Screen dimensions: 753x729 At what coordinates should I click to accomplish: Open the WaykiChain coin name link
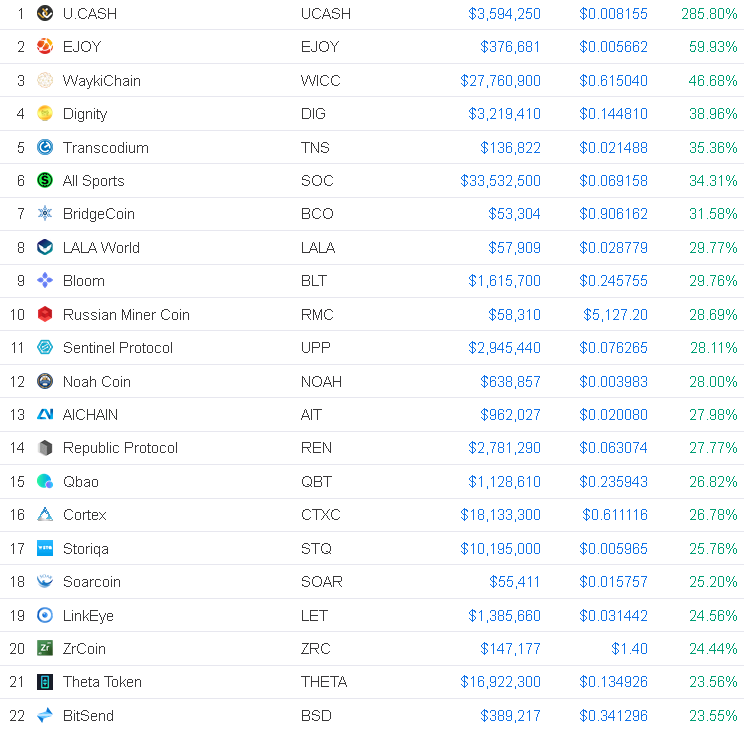pos(102,80)
